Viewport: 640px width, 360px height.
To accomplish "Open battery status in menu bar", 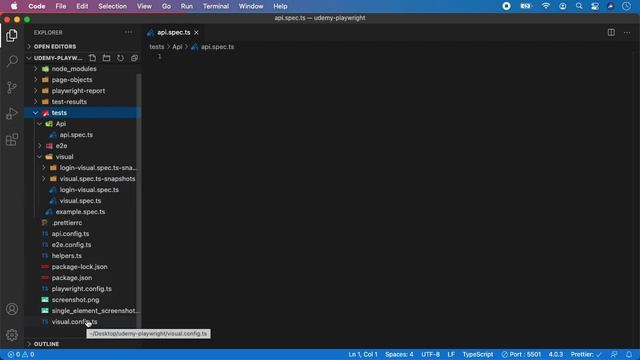I will pos(526,6).
